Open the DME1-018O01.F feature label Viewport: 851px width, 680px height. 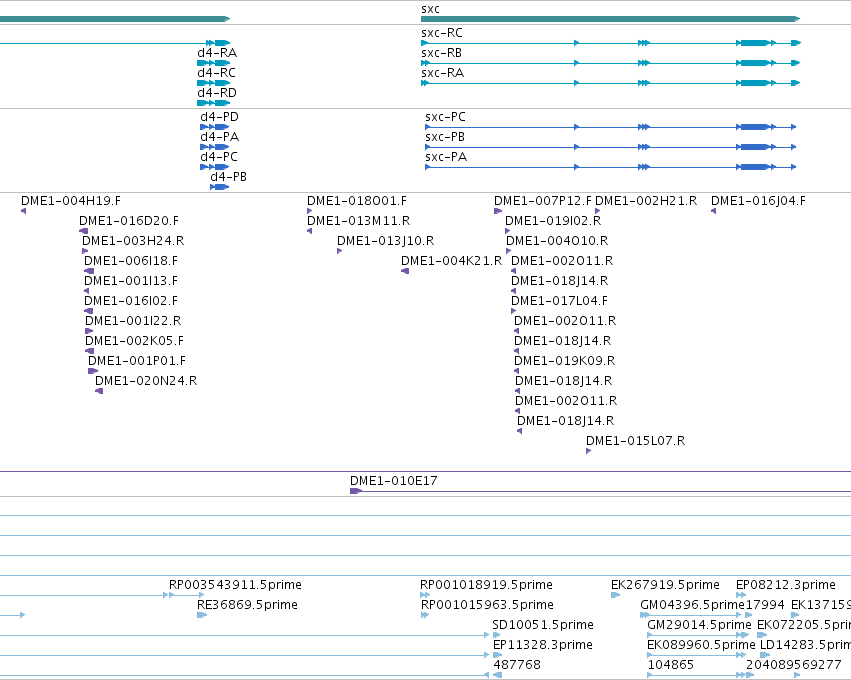(x=357, y=201)
